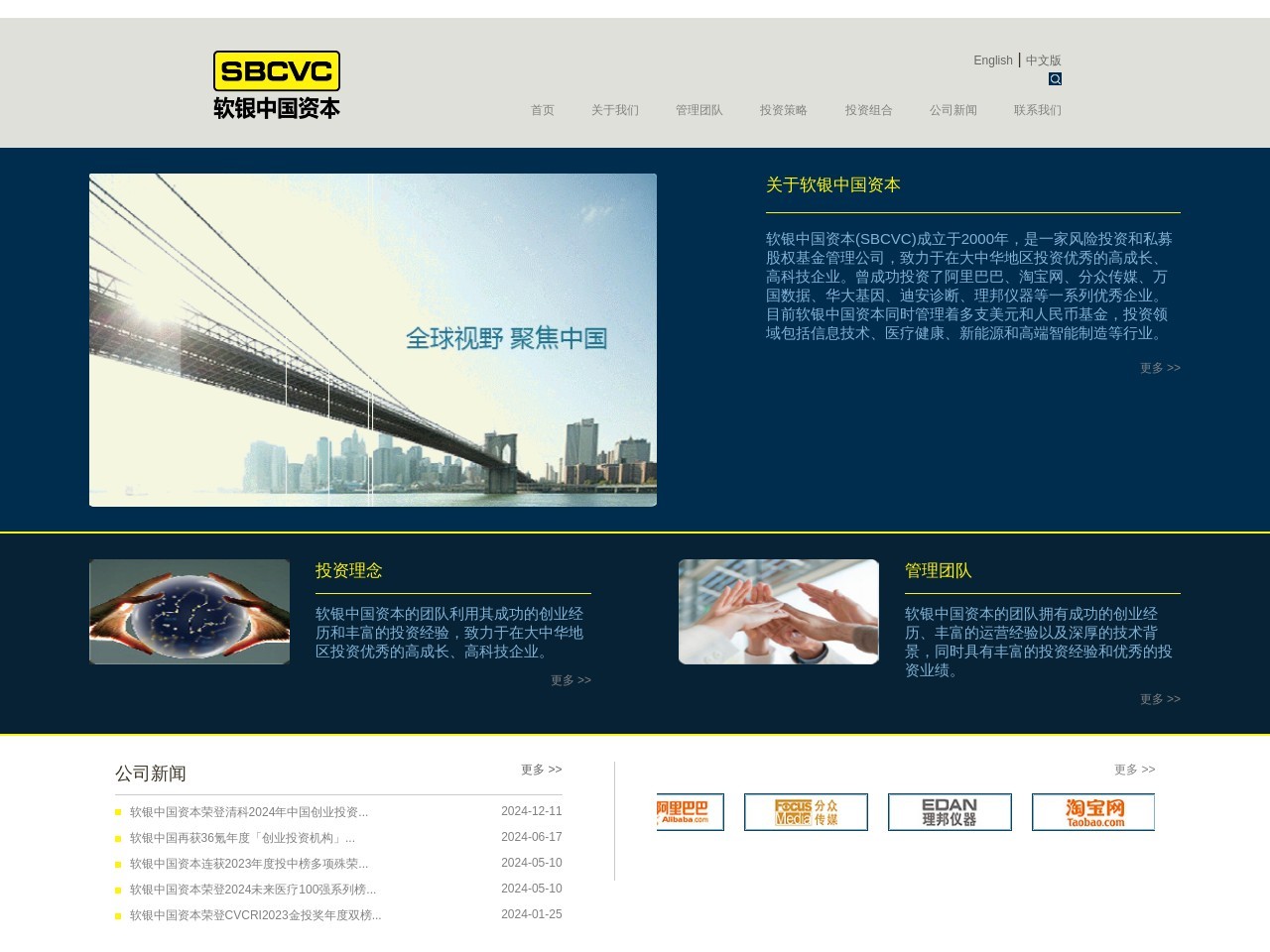Open the Taobao.com 淘宝网 logo
This screenshot has height=952, width=1270.
pos(1093,812)
